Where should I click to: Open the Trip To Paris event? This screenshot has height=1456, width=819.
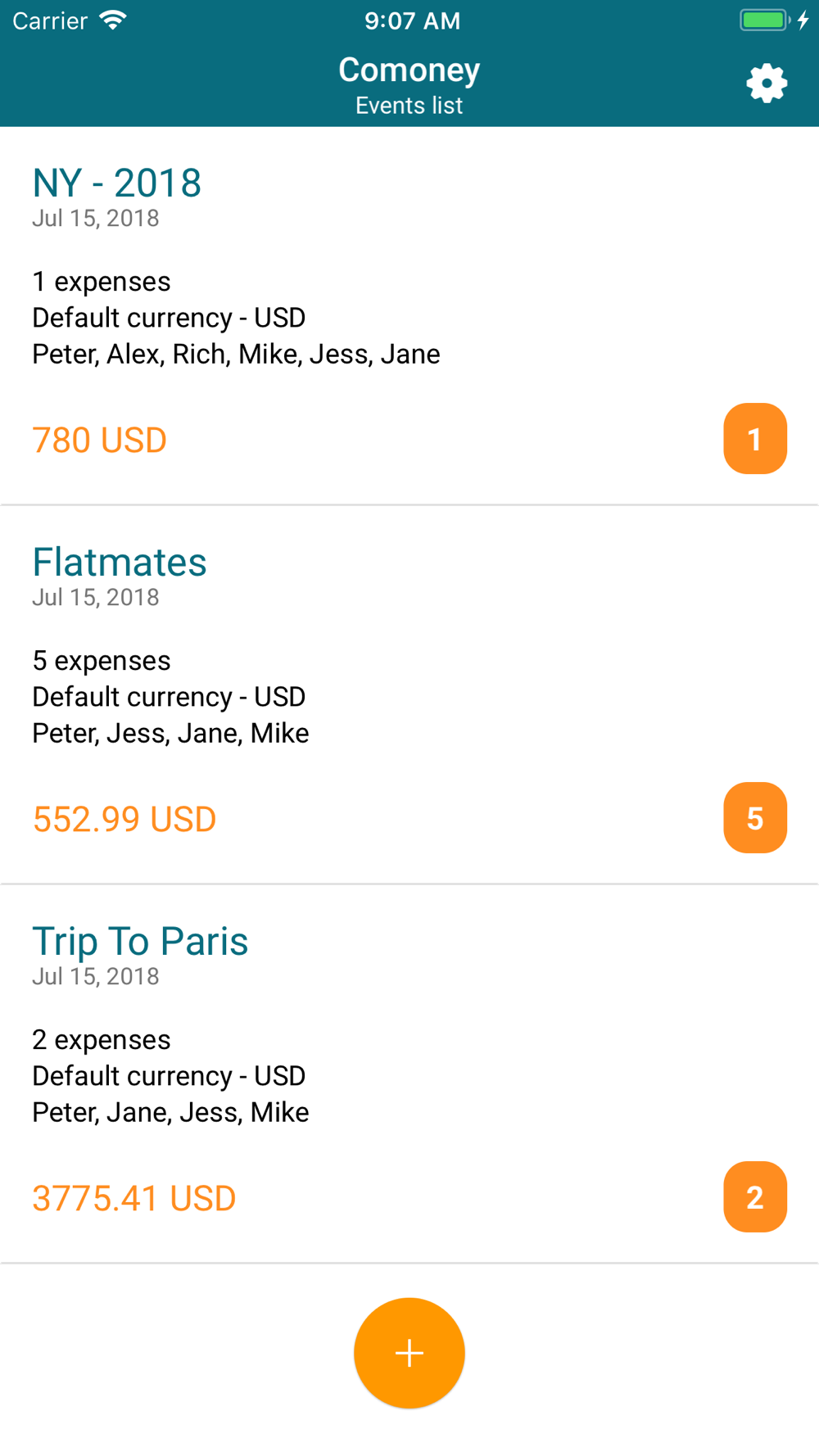[x=140, y=941]
